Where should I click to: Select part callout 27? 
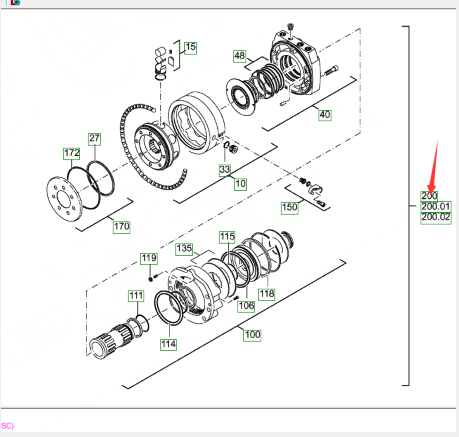tap(94, 139)
